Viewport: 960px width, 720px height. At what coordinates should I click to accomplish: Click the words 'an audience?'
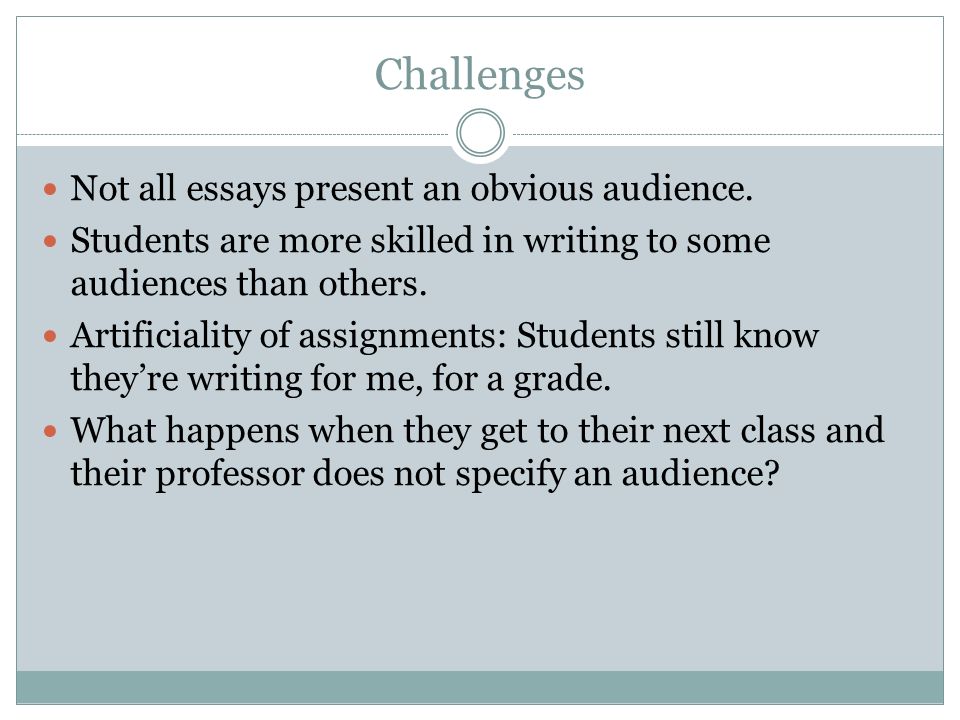(x=677, y=474)
